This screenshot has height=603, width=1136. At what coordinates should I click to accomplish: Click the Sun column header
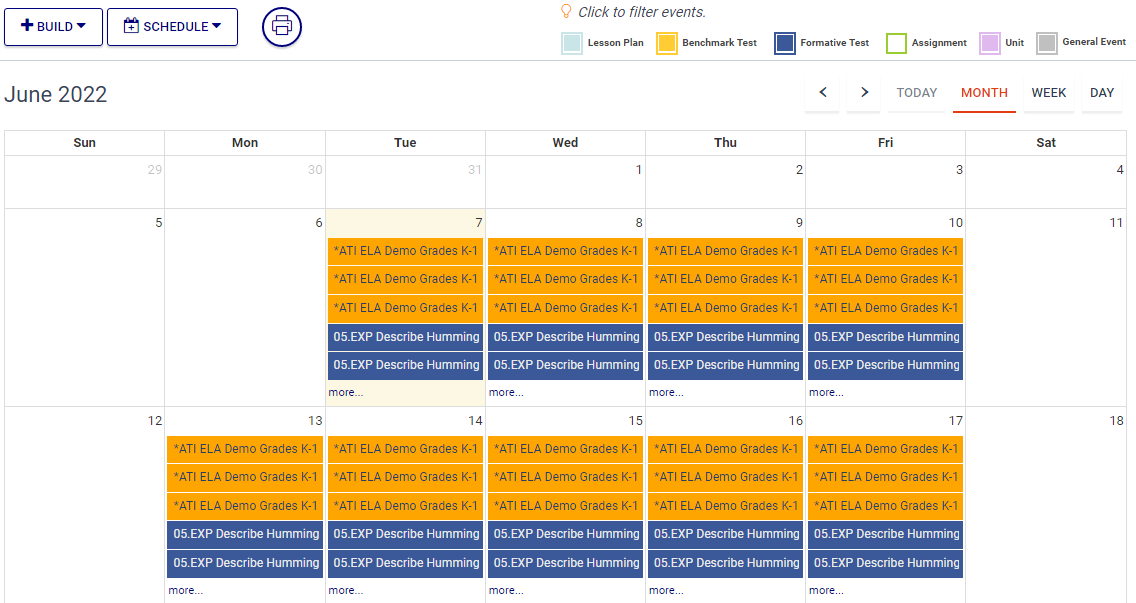pos(84,143)
